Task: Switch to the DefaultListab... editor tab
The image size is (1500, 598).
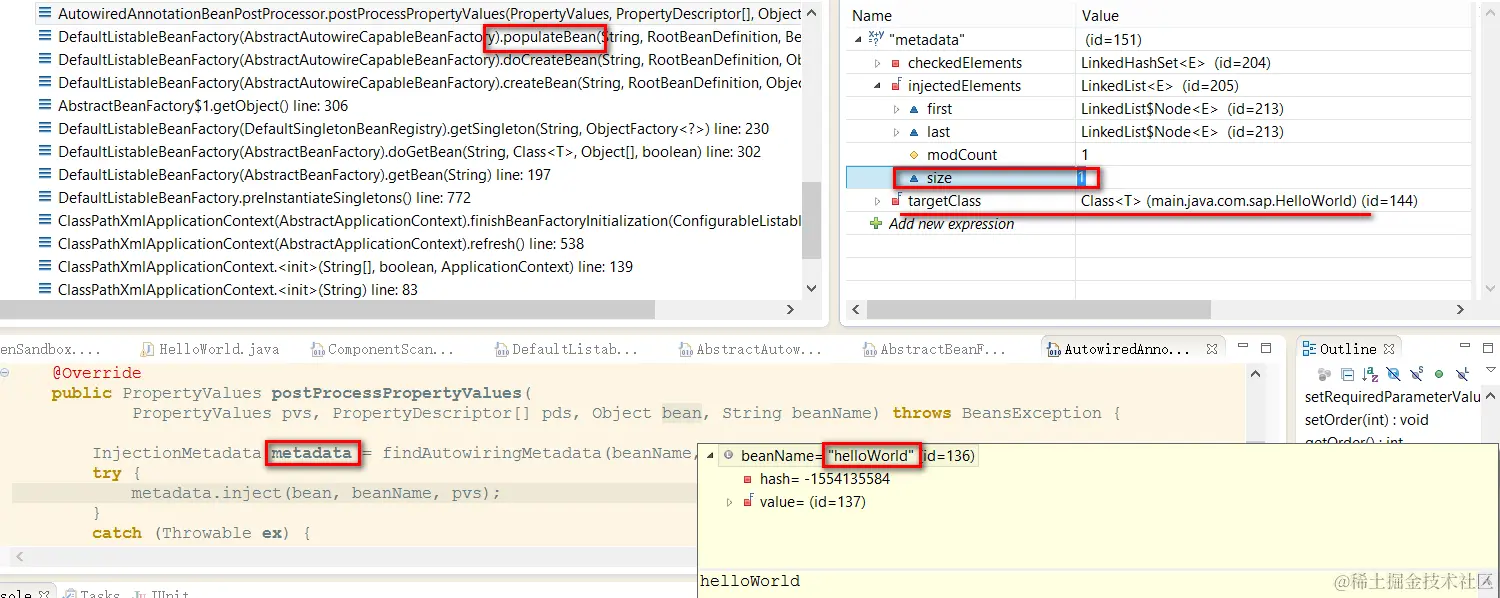Action: [567, 349]
